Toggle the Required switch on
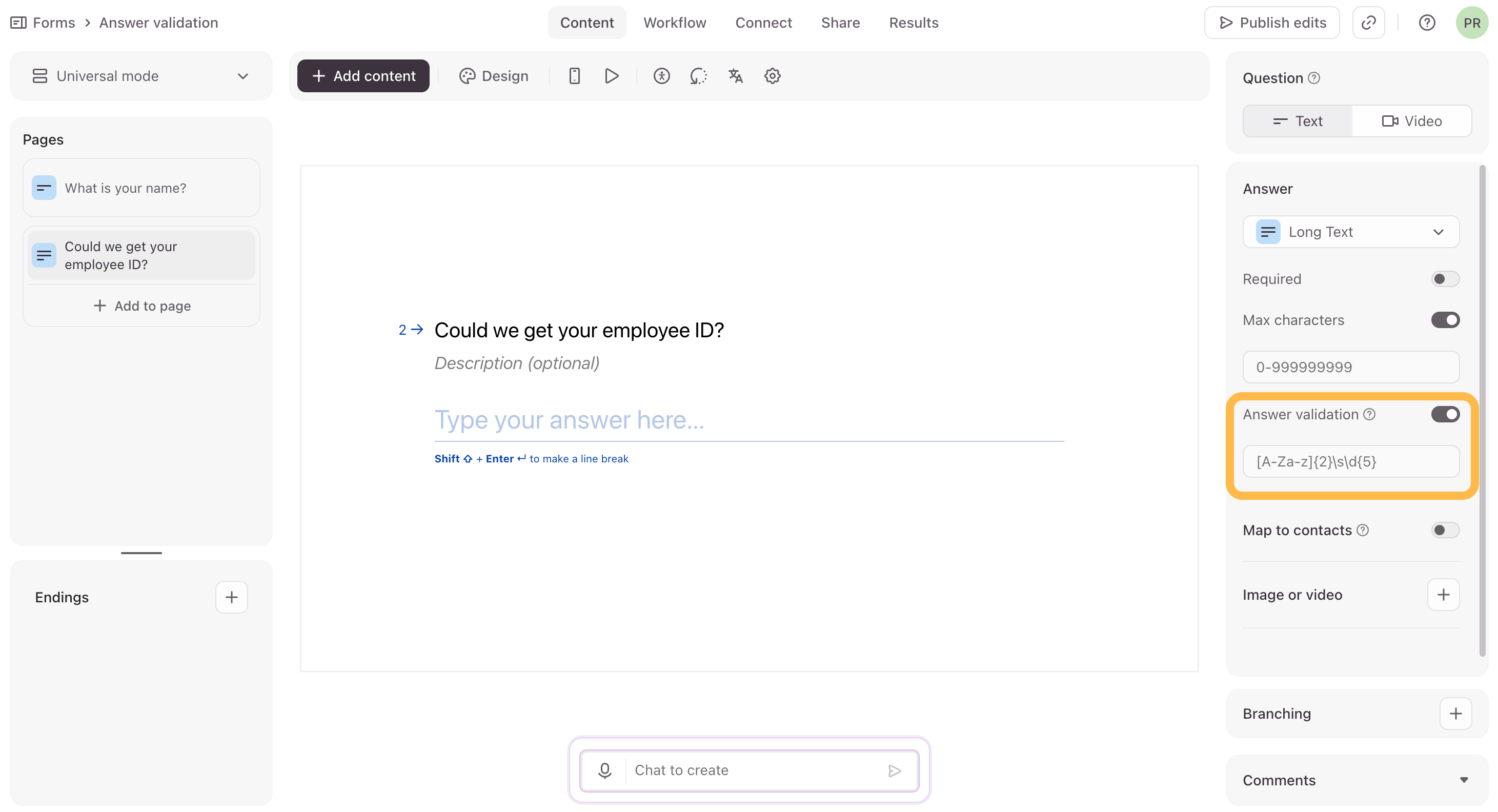 coord(1445,279)
